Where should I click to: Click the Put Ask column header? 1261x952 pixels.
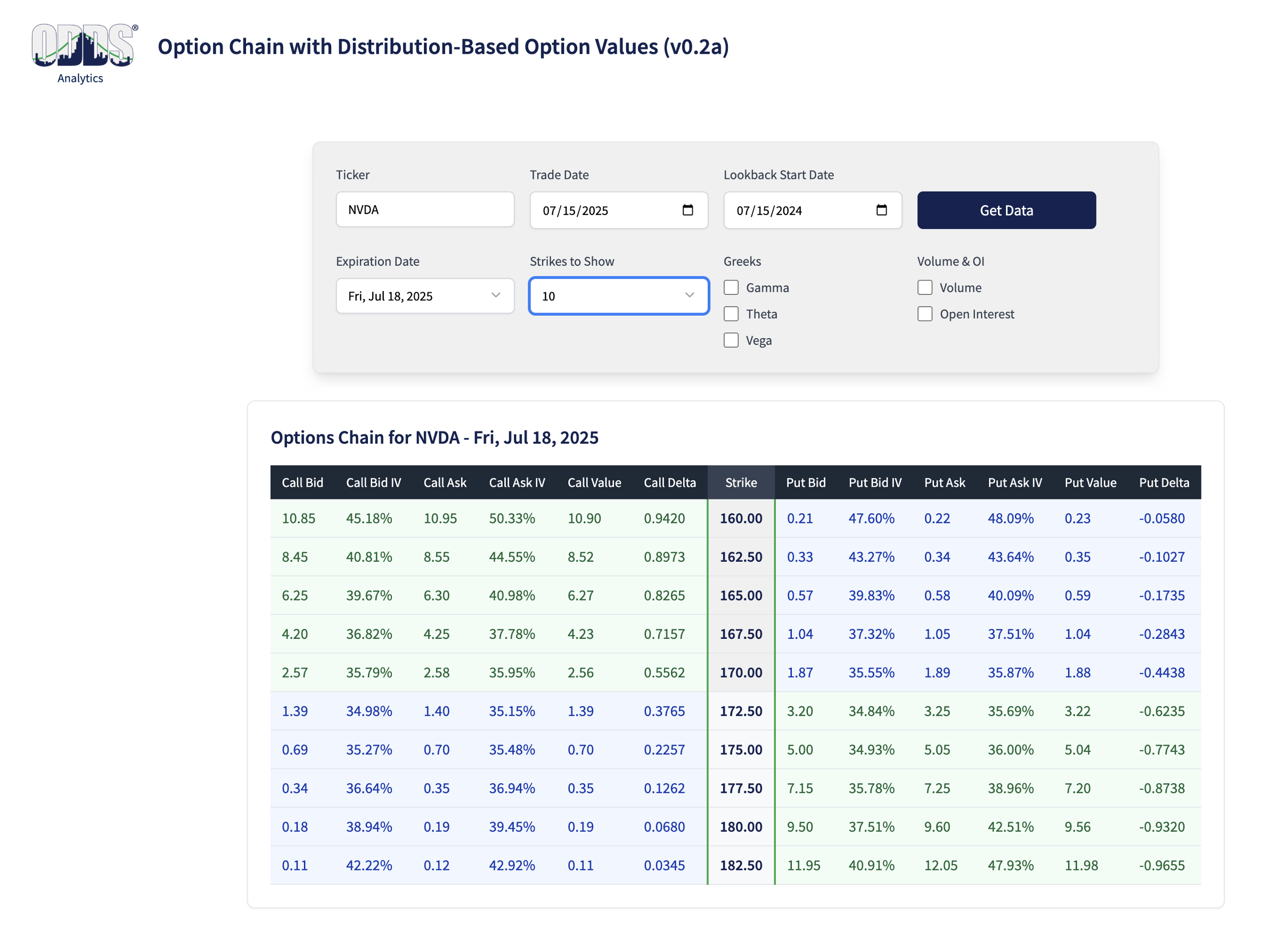click(945, 482)
